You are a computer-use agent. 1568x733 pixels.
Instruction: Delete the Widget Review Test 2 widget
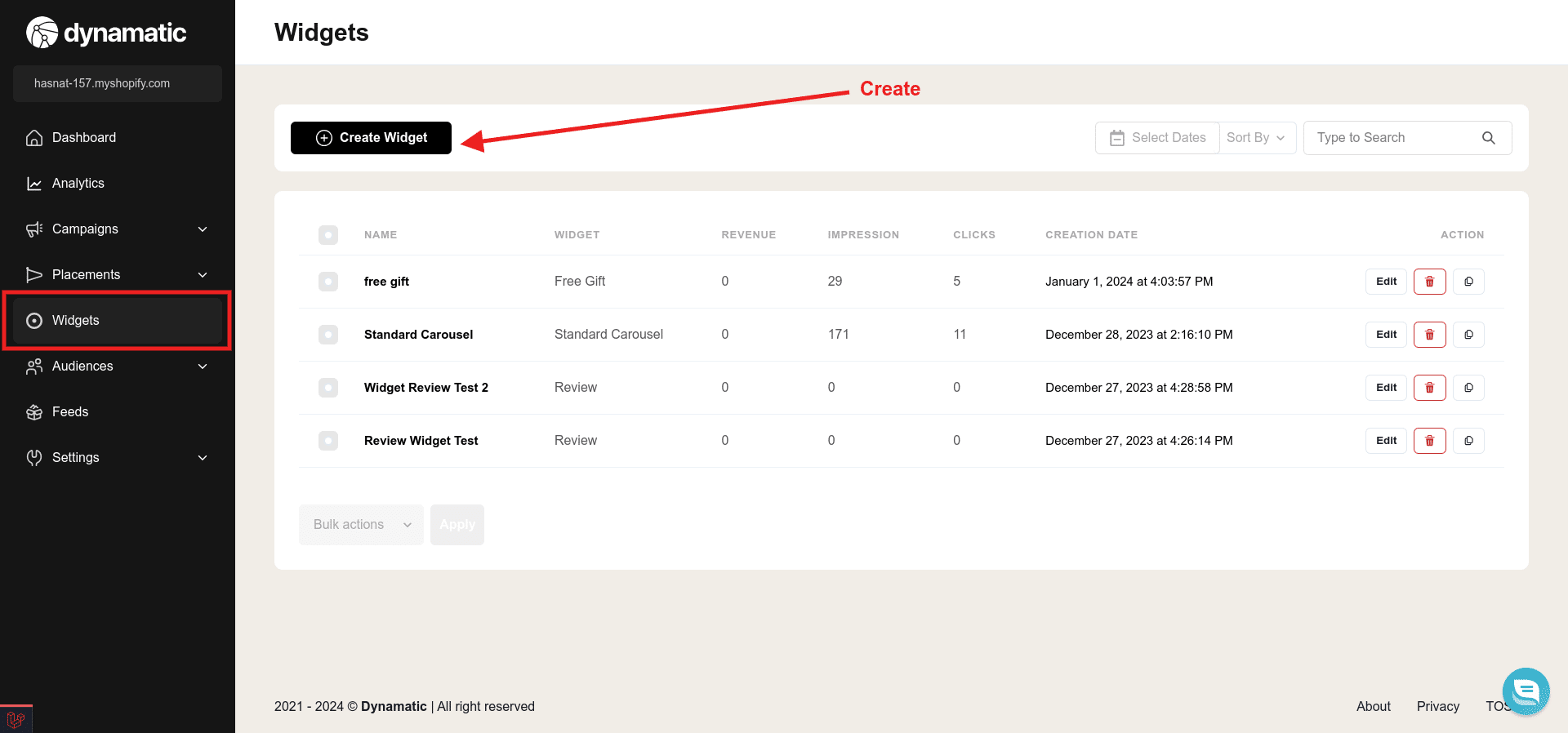(1429, 388)
